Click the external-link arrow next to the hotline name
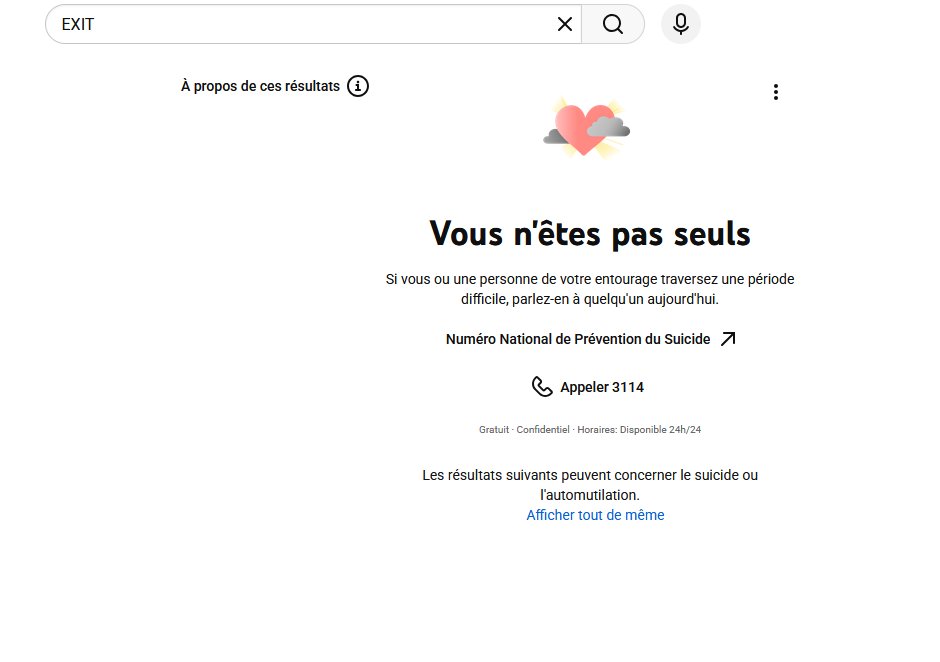This screenshot has height=662, width=940. [x=729, y=338]
